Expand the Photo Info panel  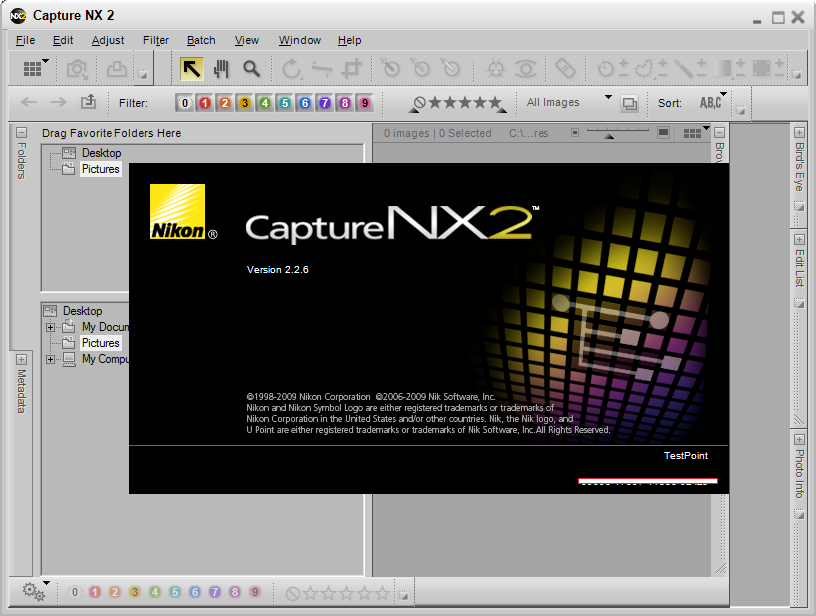pos(799,440)
